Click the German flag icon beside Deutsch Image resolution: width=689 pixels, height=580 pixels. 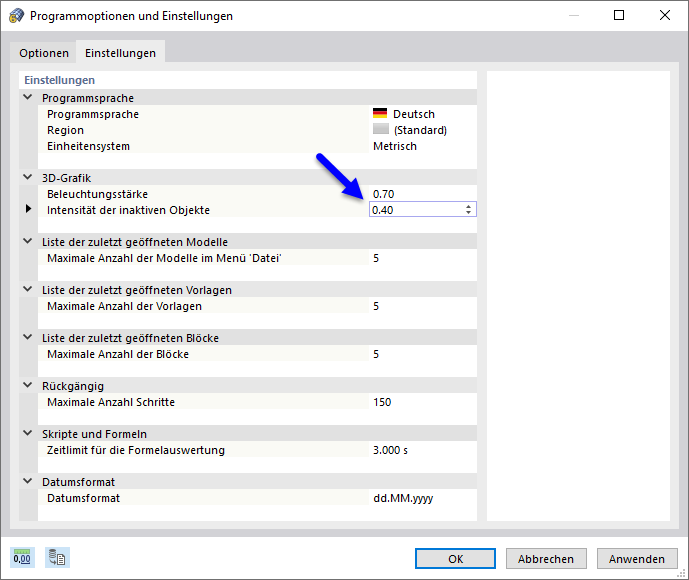380,114
